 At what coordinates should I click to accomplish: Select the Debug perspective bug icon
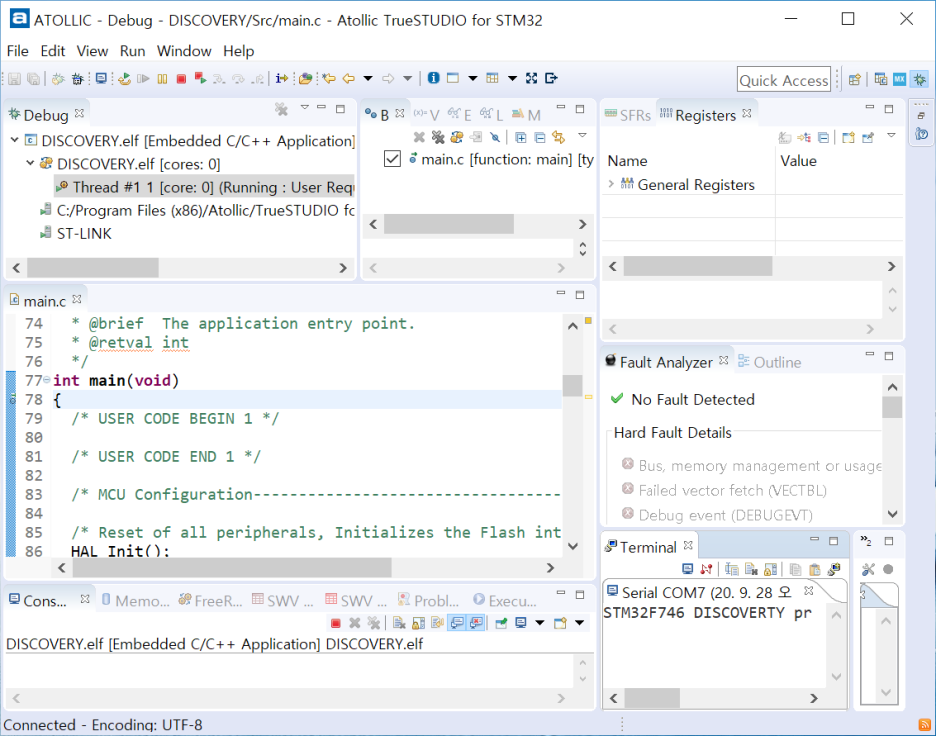pos(920,79)
